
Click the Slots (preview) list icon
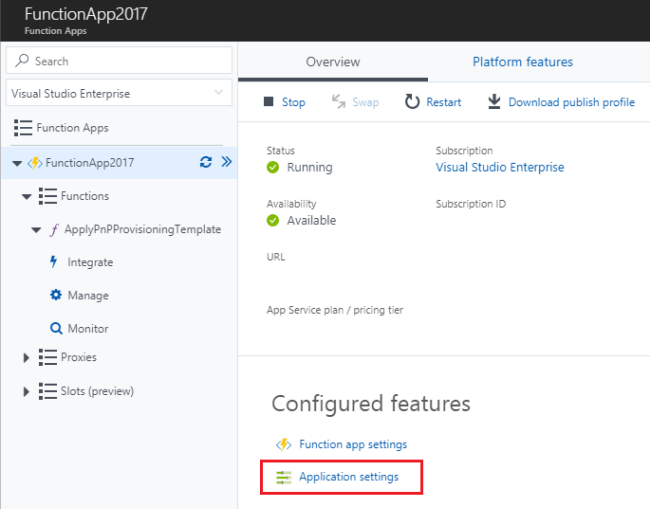48,391
